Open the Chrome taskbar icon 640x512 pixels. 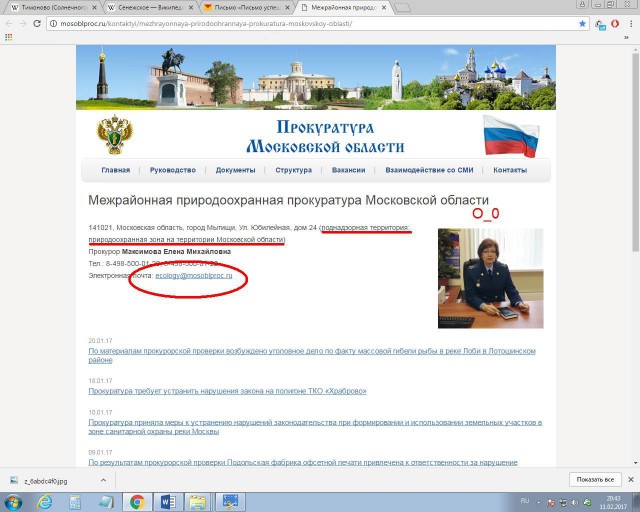click(138, 502)
